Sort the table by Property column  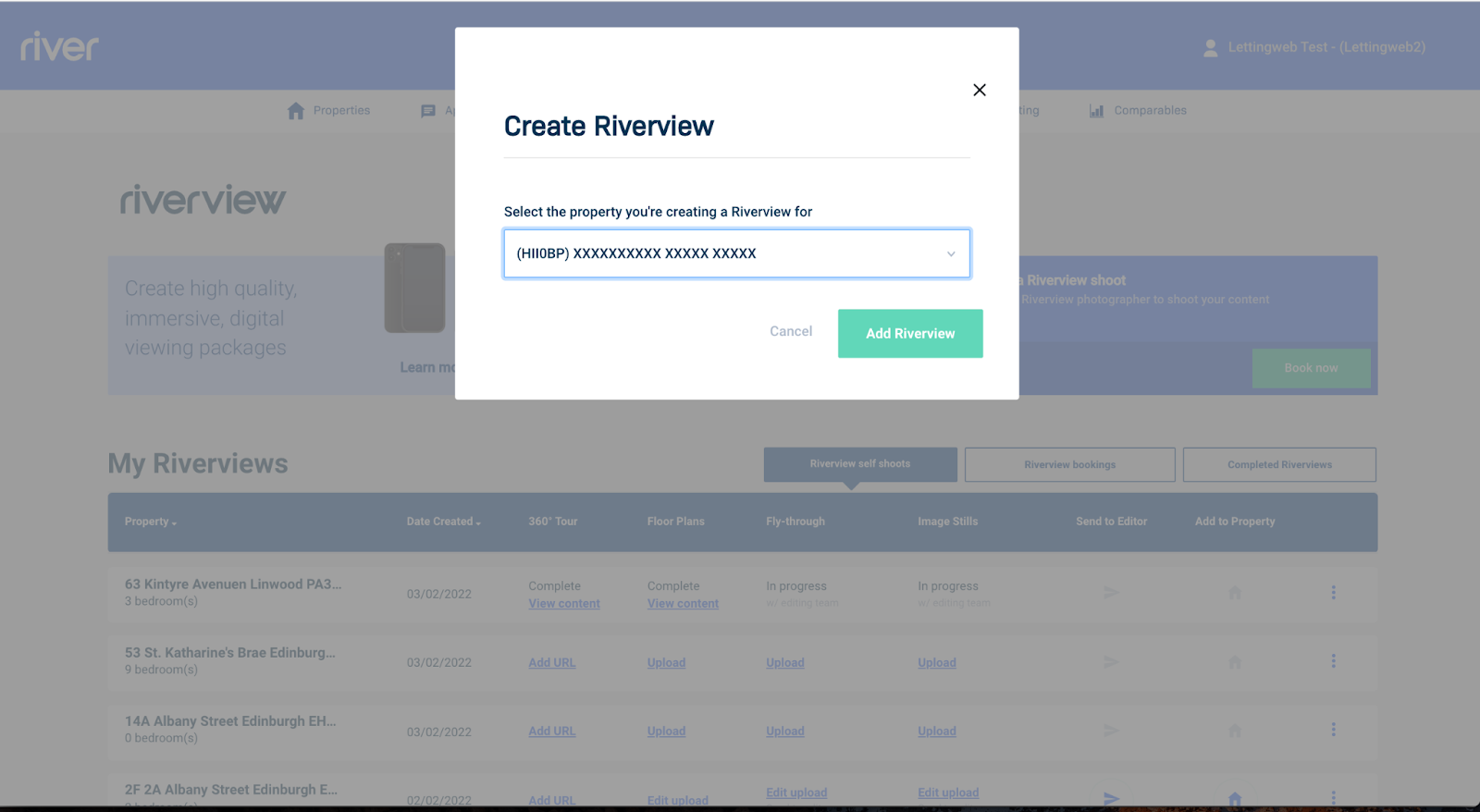[x=150, y=522]
